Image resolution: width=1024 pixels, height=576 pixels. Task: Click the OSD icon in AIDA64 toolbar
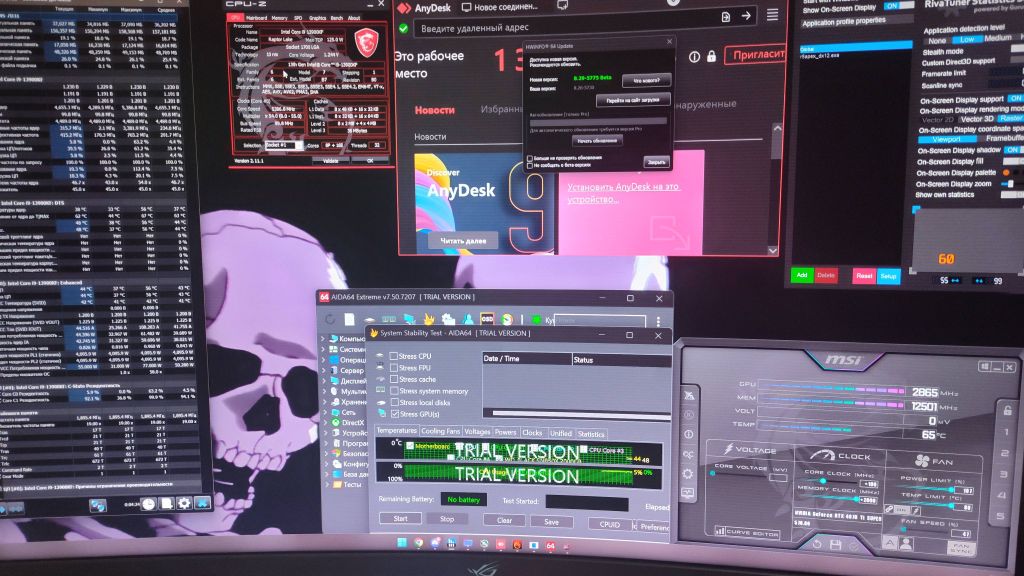[487, 319]
